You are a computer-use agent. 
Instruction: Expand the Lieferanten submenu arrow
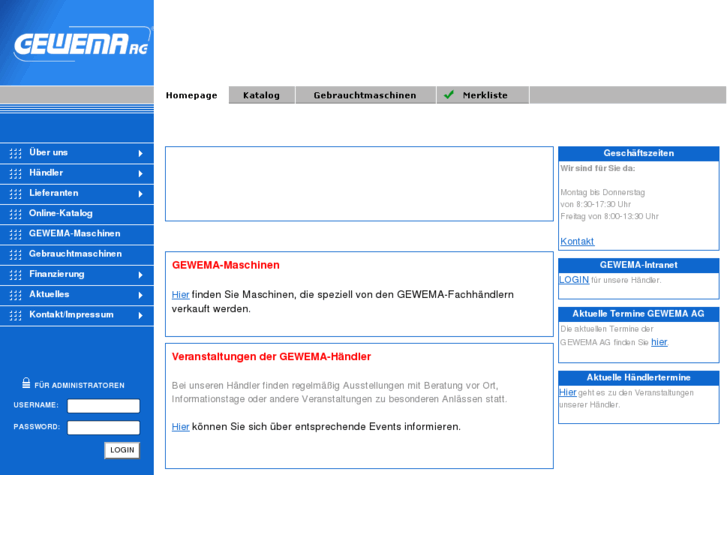pos(140,194)
